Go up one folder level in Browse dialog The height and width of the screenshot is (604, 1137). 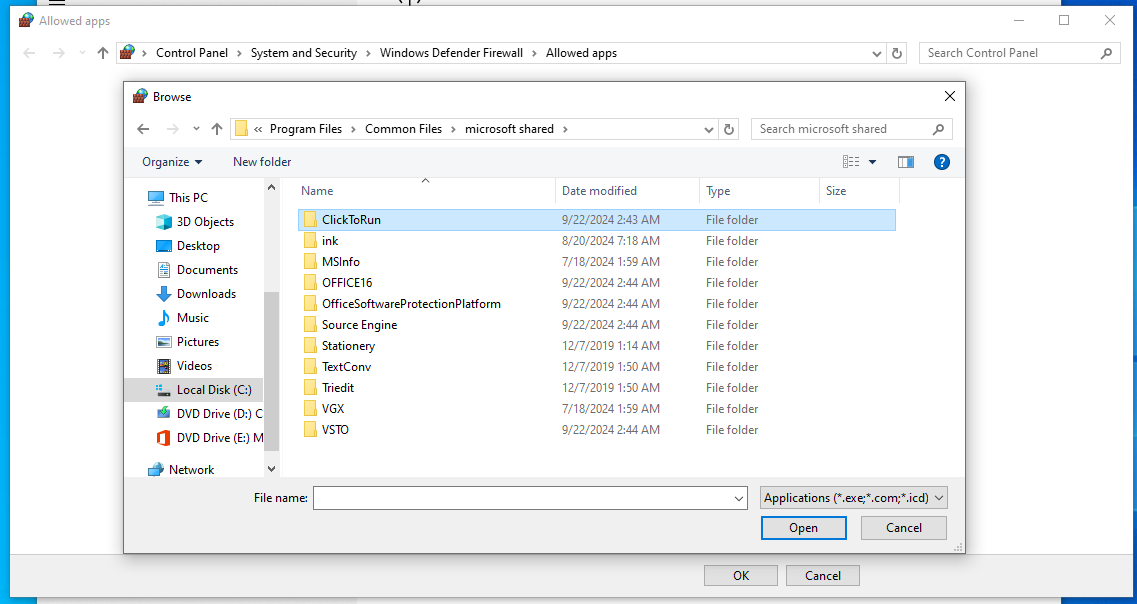tap(216, 129)
